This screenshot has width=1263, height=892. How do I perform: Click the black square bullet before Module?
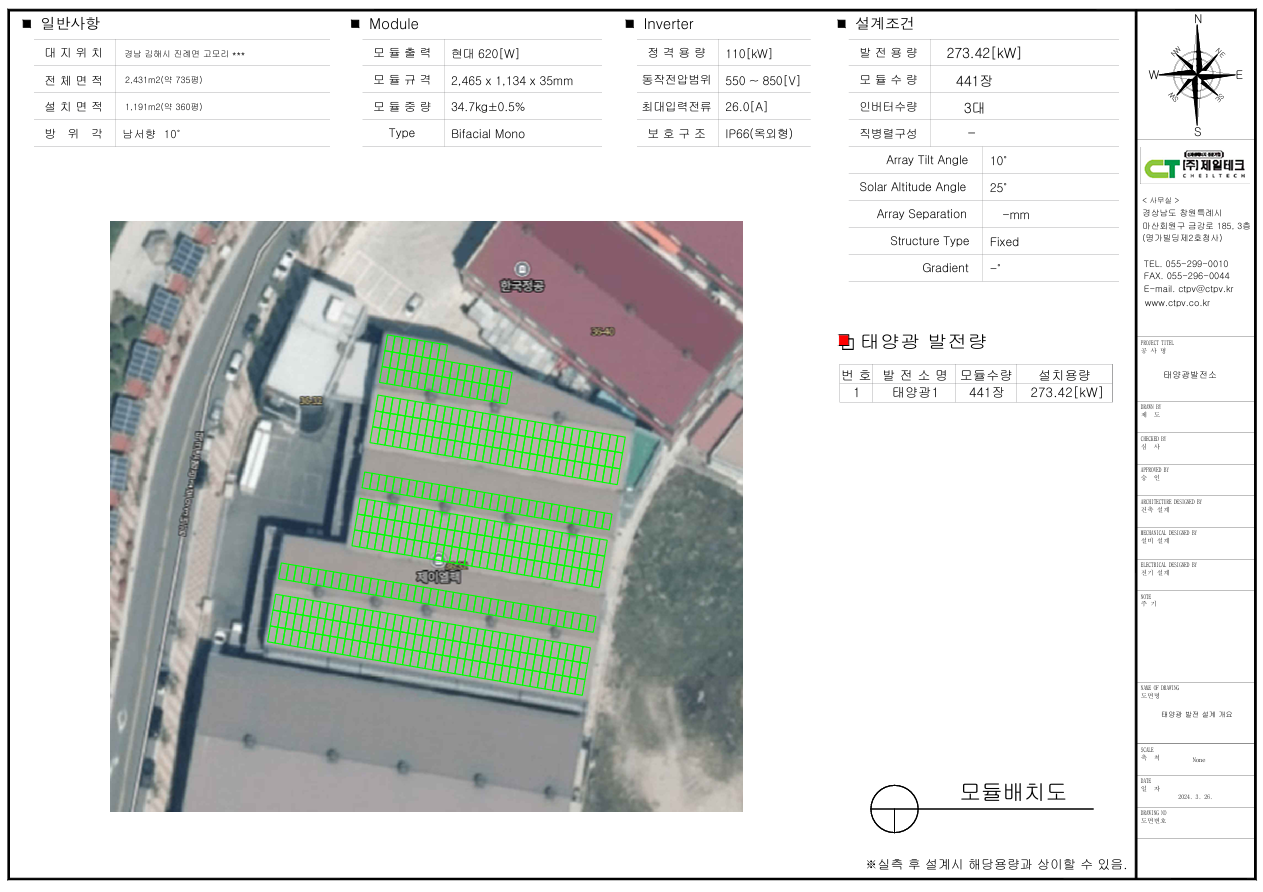click(355, 24)
